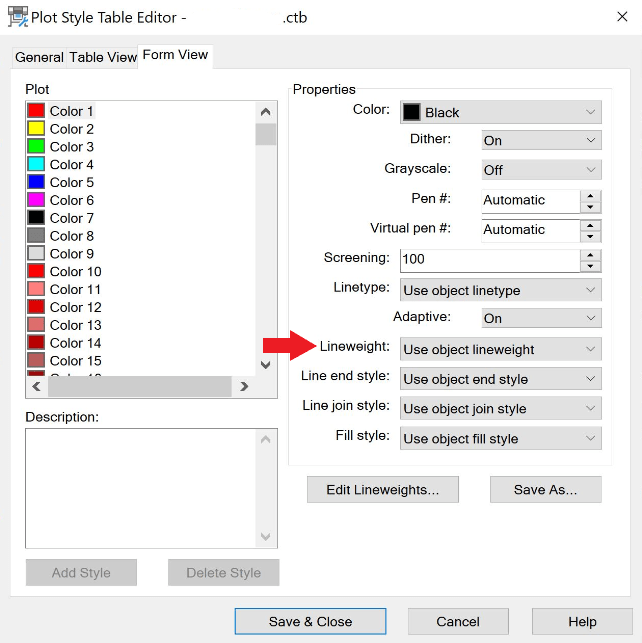Choose Color 12 in plot styles list

click(75, 307)
